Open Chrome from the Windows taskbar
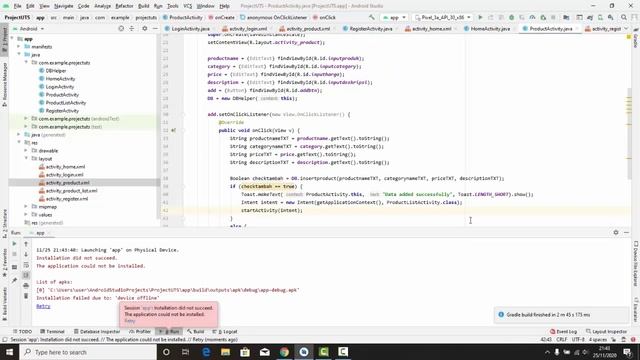This screenshot has width=640, height=360. [x=284, y=352]
